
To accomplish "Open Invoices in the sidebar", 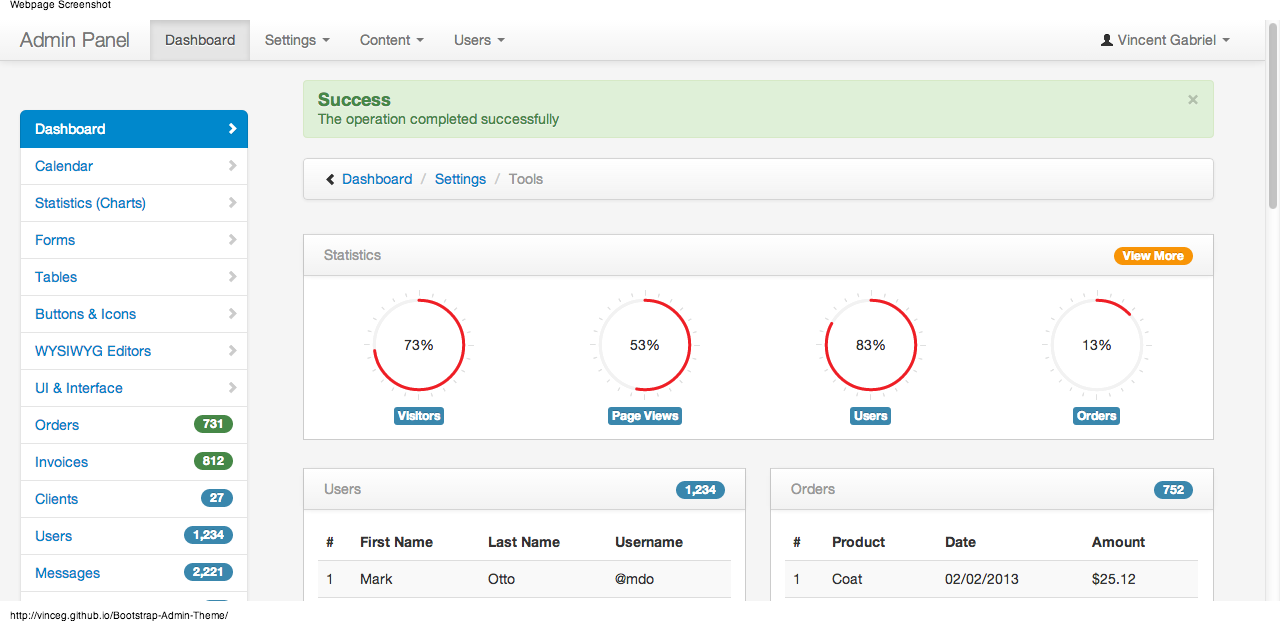I will (134, 462).
